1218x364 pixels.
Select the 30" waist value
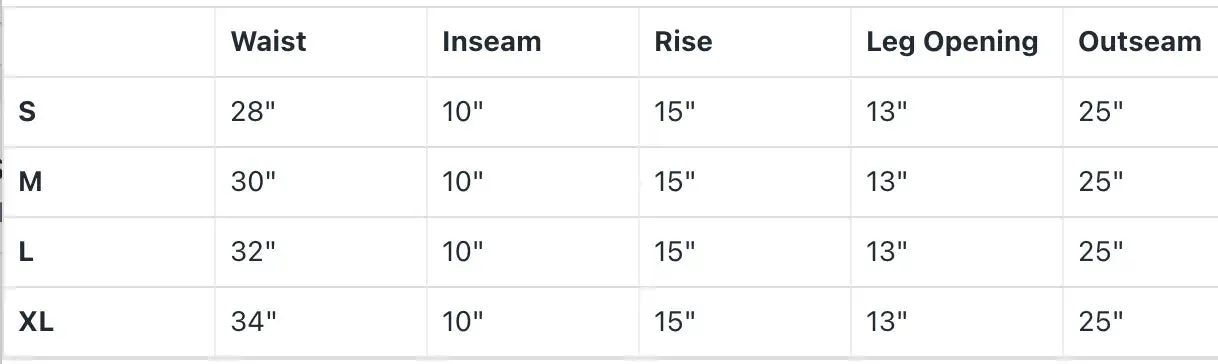[x=253, y=182]
